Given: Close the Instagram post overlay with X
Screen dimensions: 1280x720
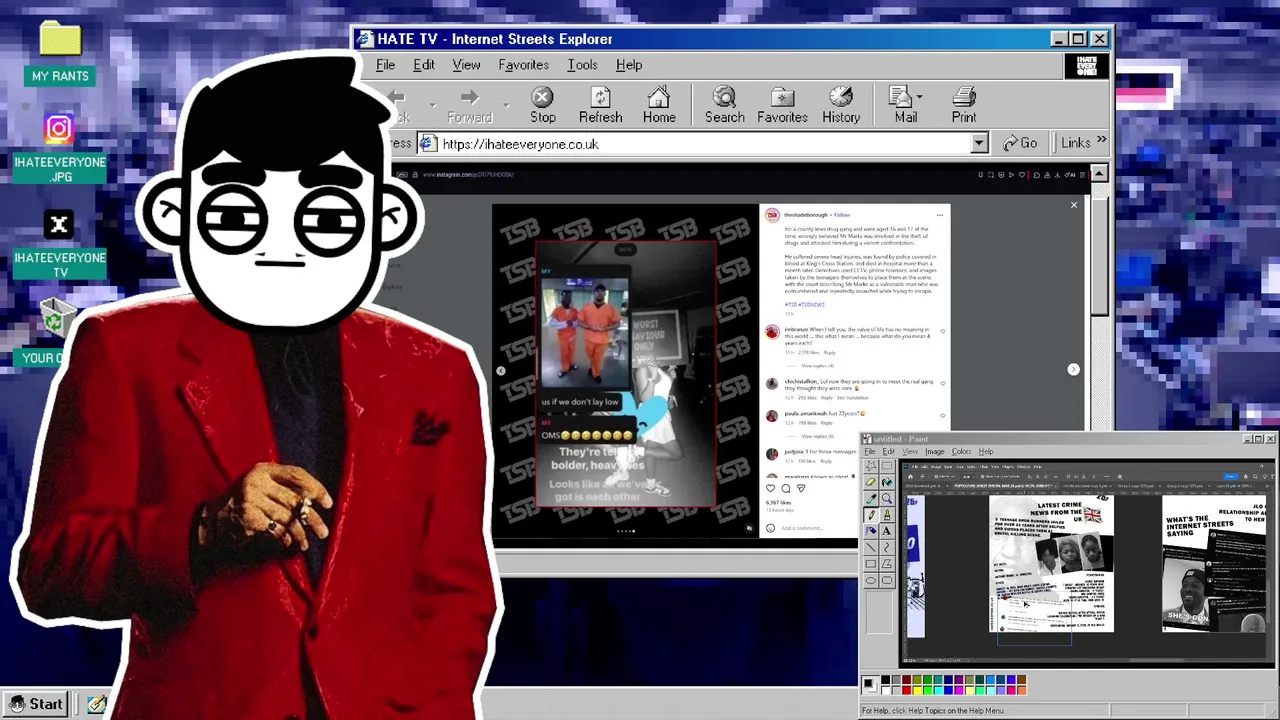Looking at the screenshot, I should pos(1074,205).
